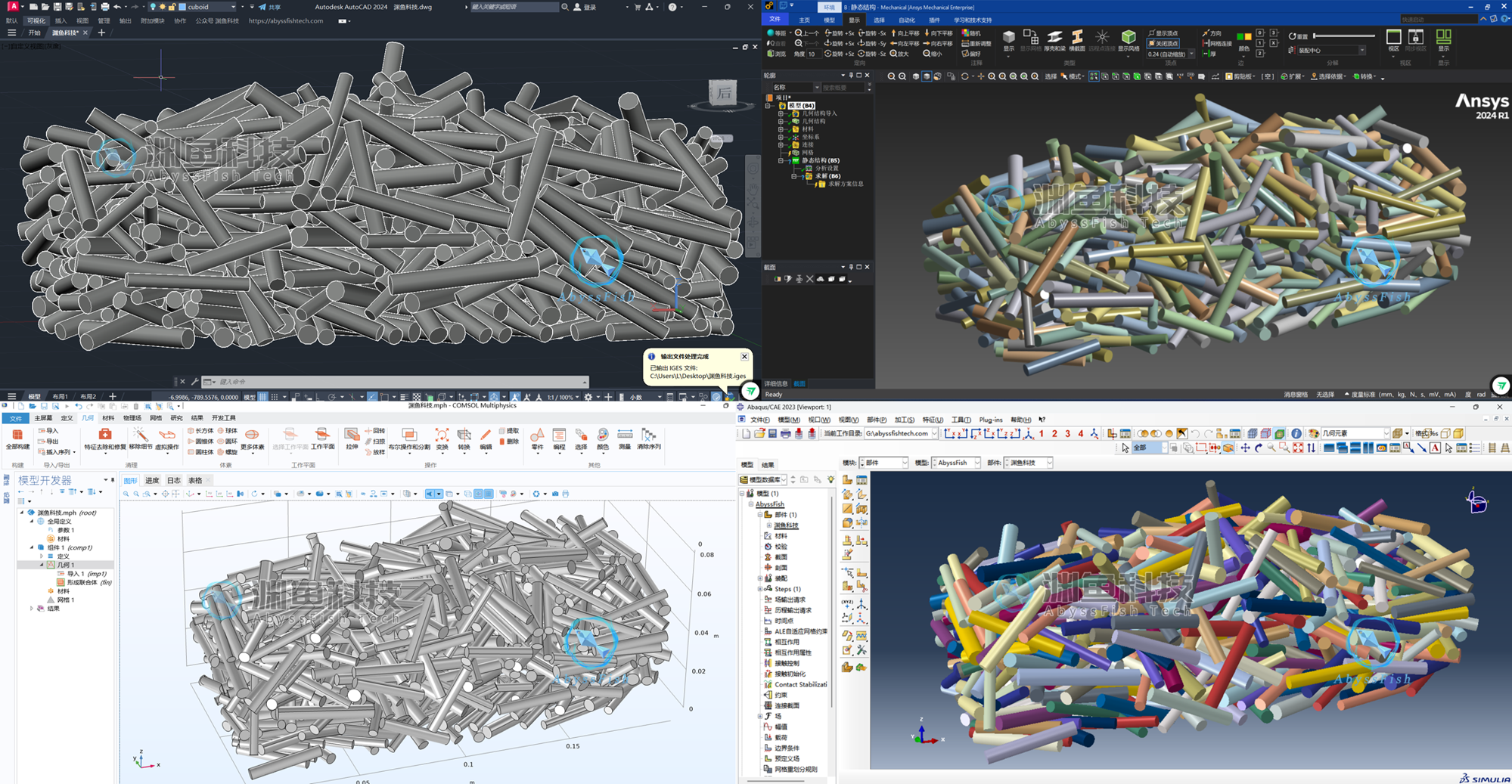Click COMSOL graphics camera snapshot icon
This screenshot has width=1512, height=784.
[555, 494]
